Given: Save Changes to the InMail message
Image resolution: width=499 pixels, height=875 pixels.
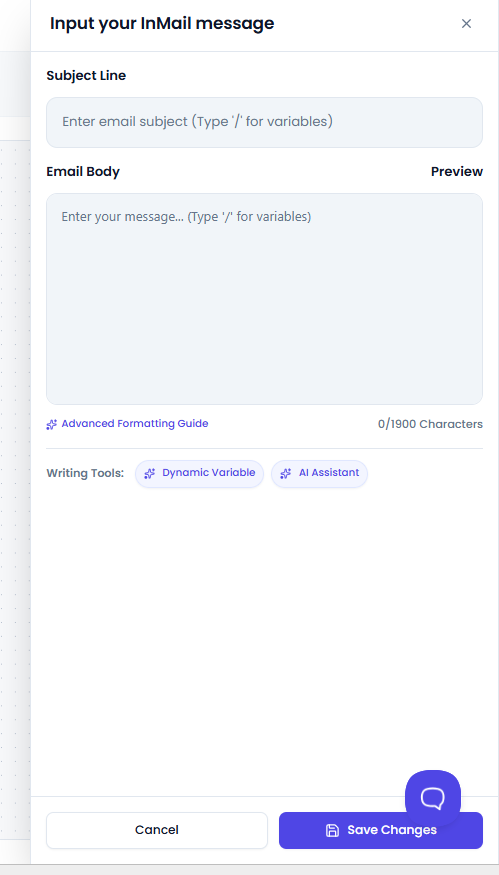Looking at the screenshot, I should pos(381,830).
